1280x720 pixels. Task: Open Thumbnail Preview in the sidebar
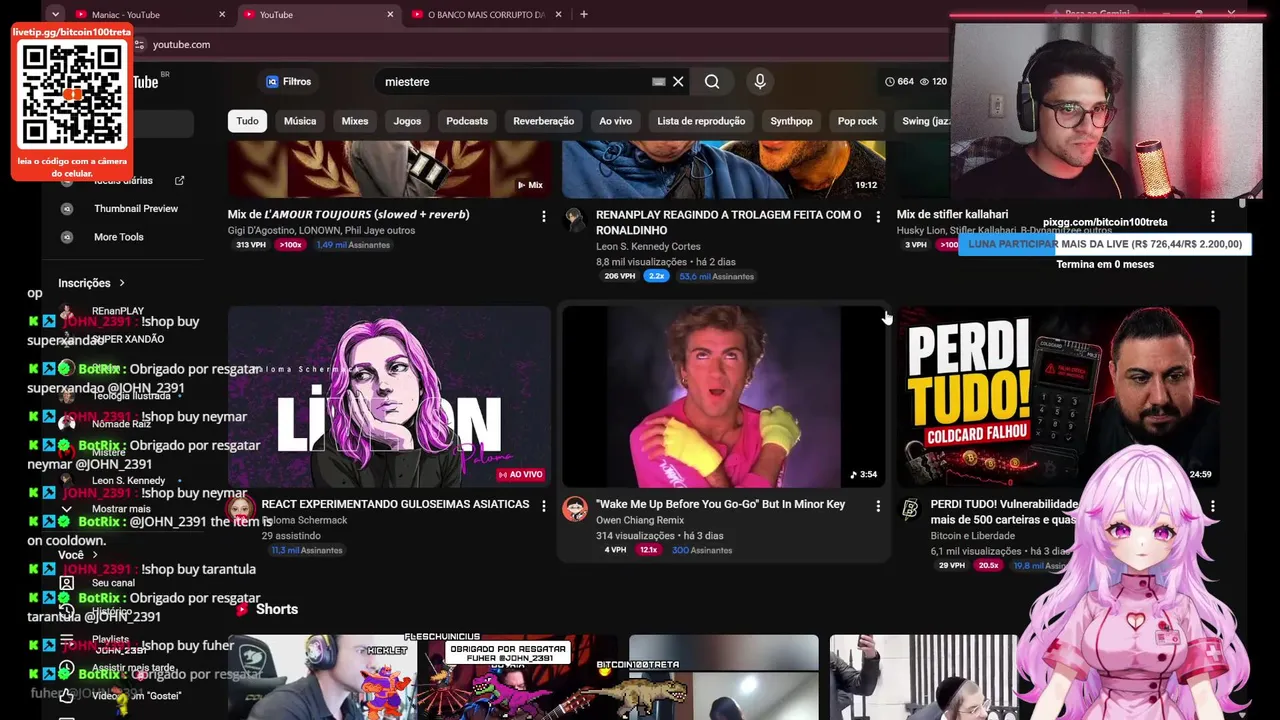point(136,209)
